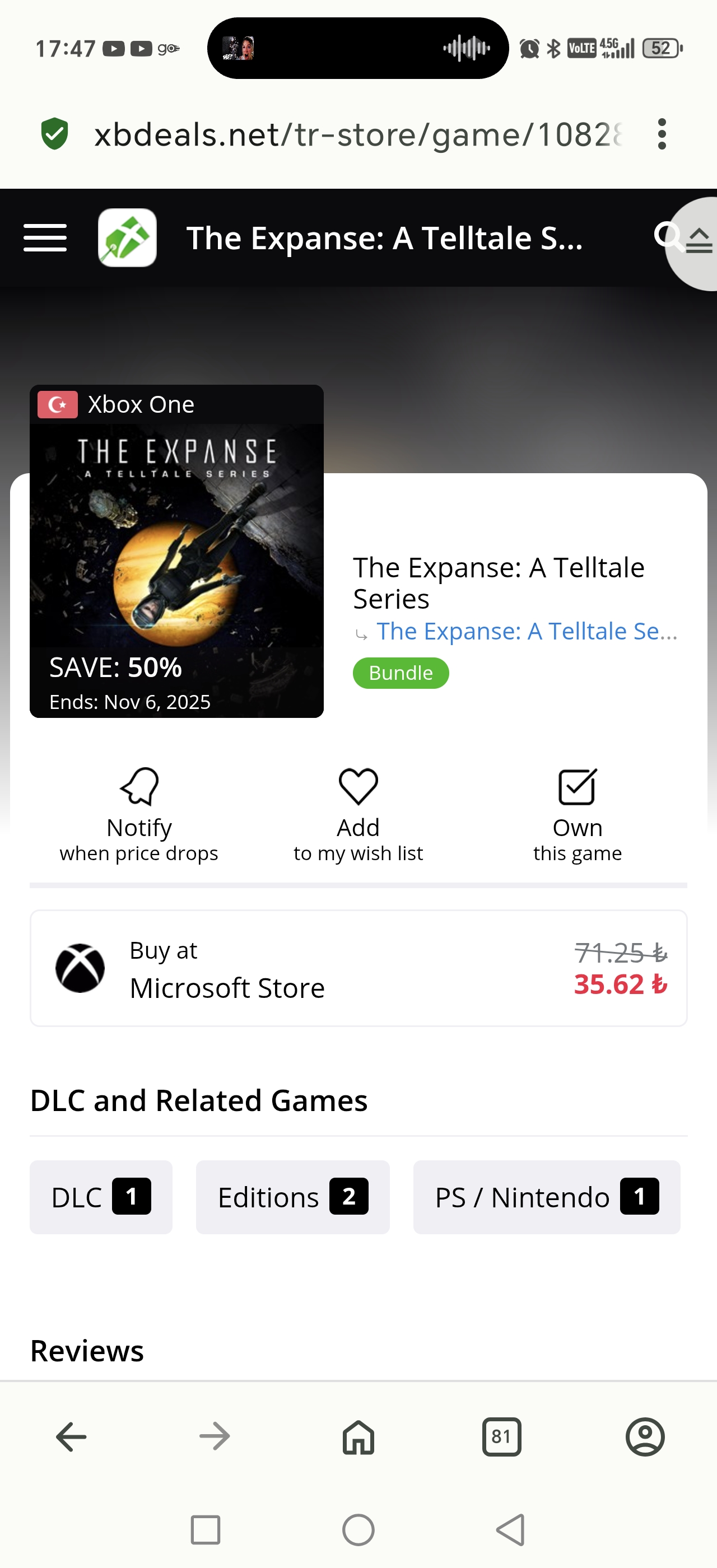717x1568 pixels.
Task: Go to browser home page
Action: (358, 1436)
